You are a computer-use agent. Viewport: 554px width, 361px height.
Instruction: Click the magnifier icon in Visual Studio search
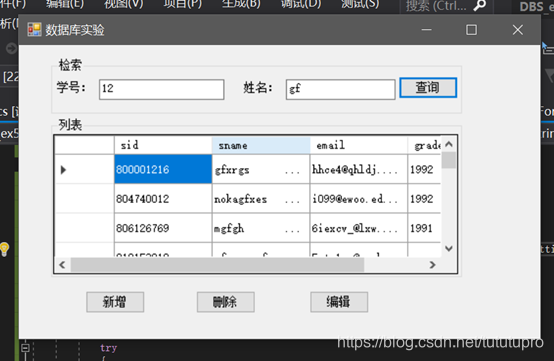pos(480,5)
